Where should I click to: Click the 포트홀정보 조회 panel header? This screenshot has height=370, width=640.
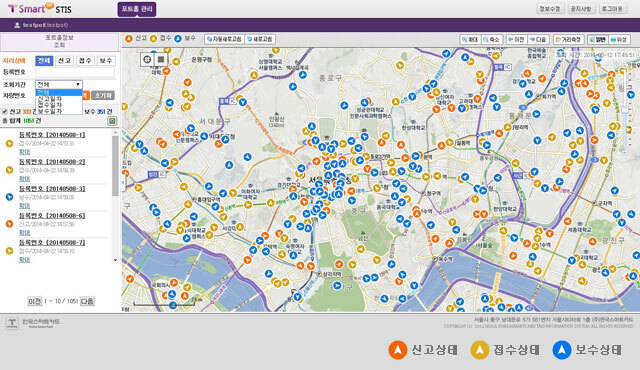click(x=60, y=42)
